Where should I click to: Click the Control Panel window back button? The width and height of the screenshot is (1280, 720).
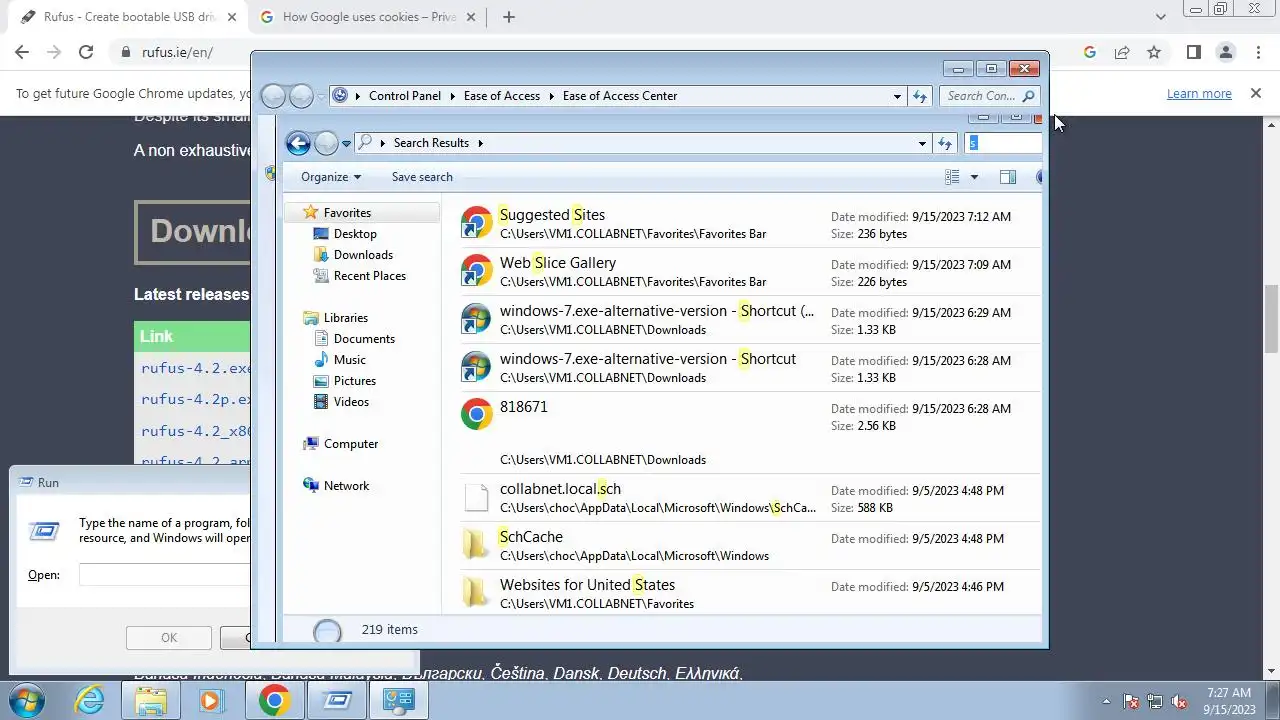pos(273,96)
